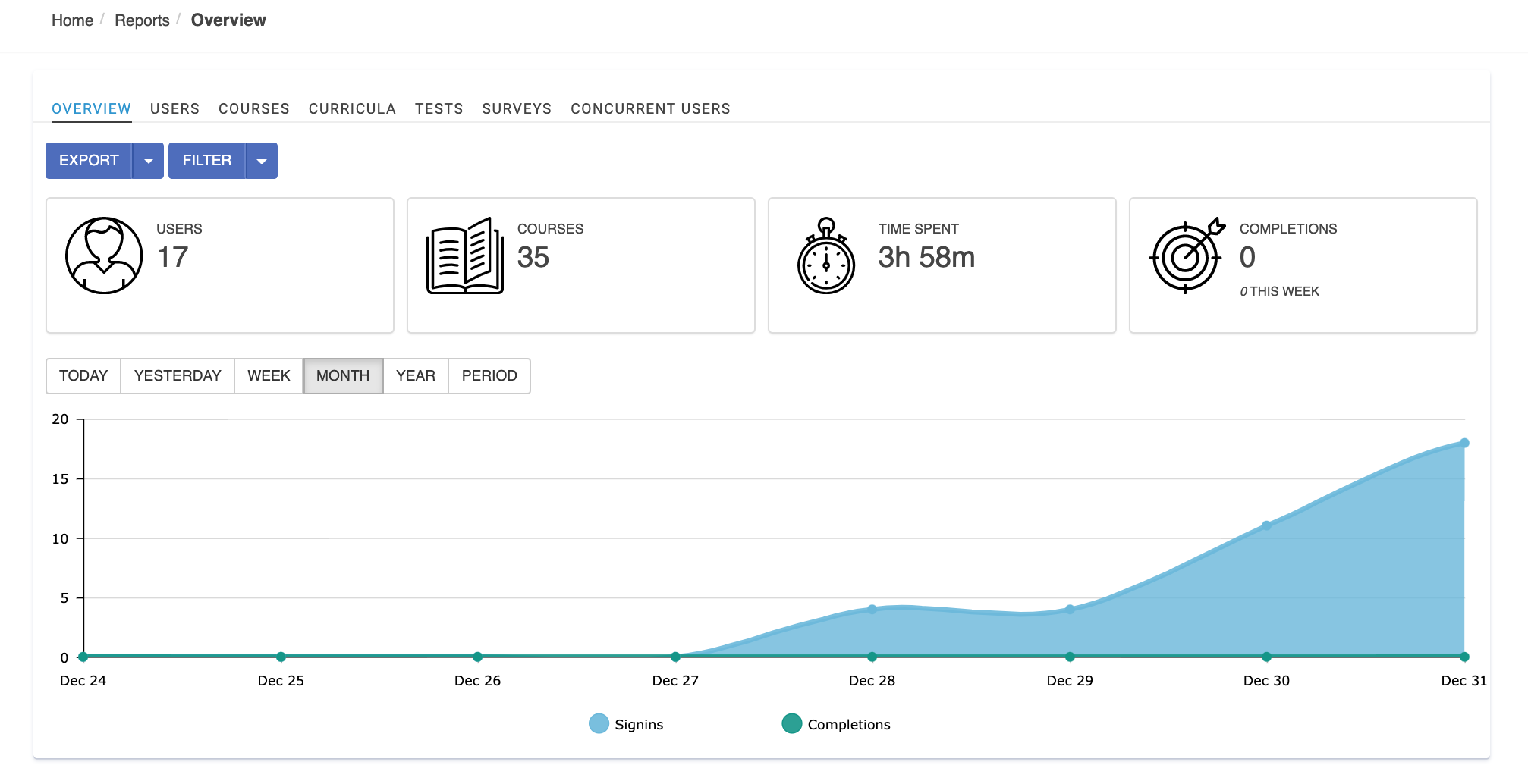This screenshot has height=784, width=1528.
Task: Go to the Reports breadcrumb link
Action: point(142,20)
